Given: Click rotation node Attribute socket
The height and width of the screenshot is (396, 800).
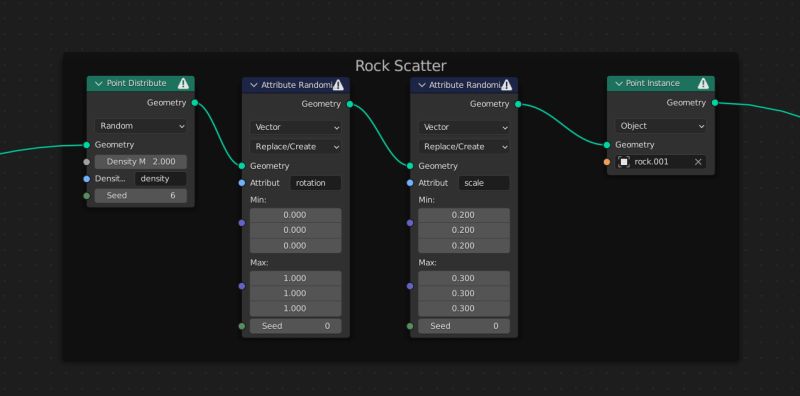Looking at the screenshot, I should point(242,183).
